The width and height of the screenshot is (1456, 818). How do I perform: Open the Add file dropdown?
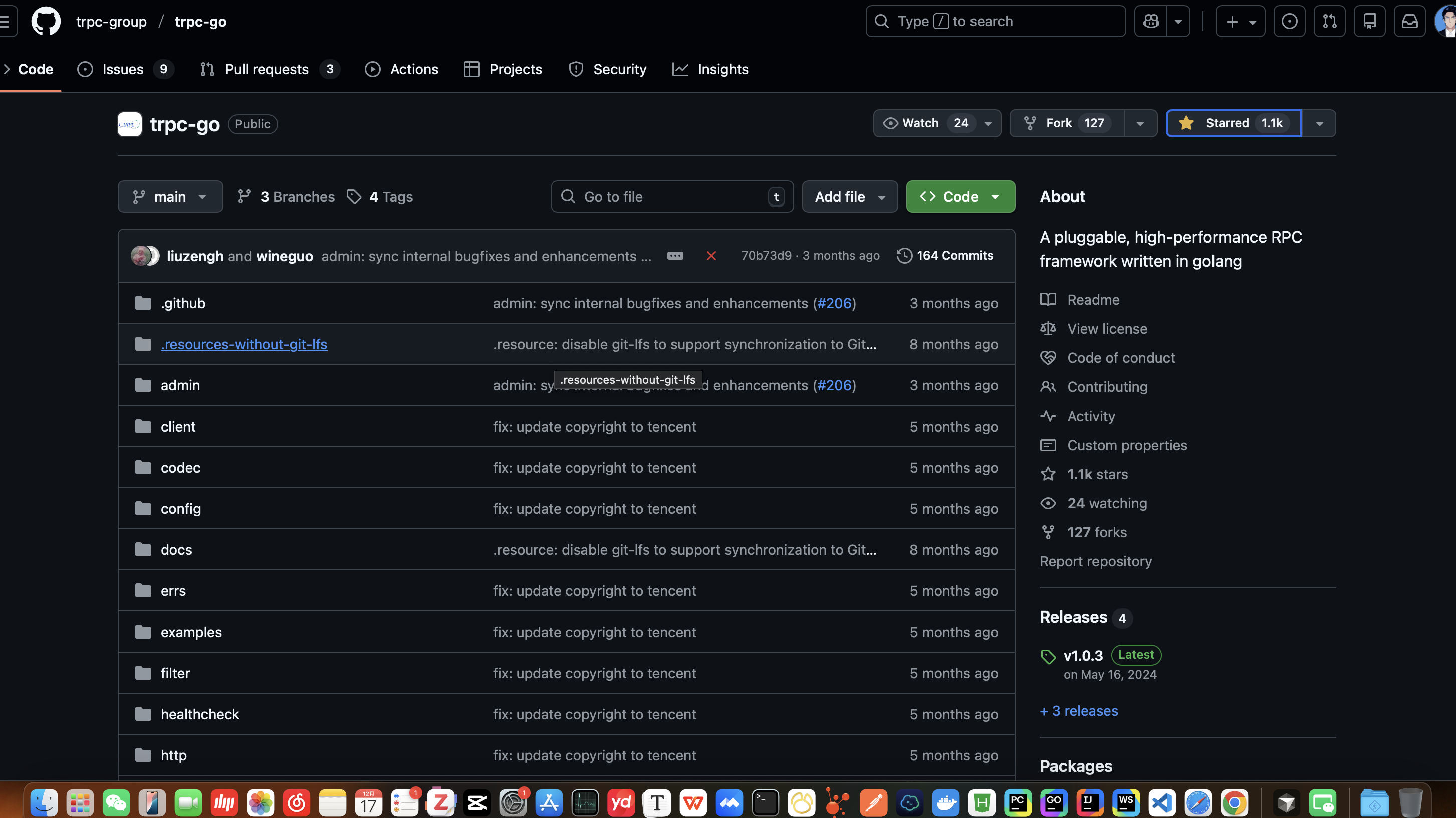[850, 196]
